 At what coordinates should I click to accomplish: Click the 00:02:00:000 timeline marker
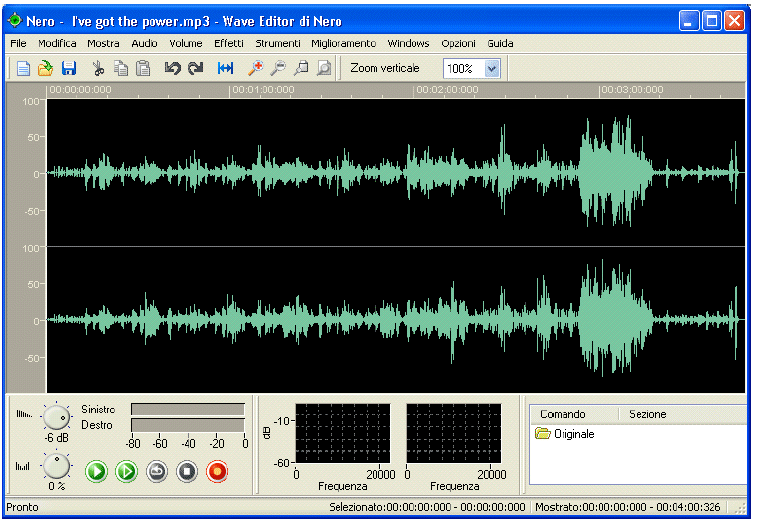(x=447, y=90)
